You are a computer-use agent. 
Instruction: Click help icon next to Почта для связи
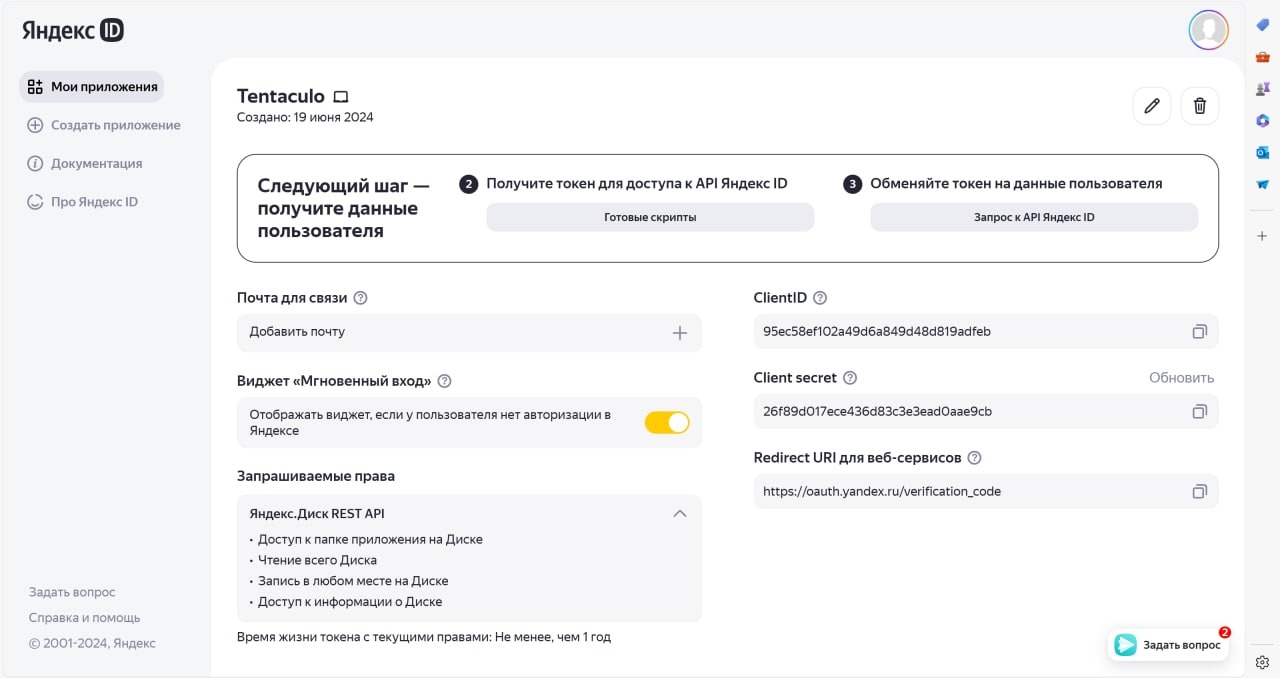pyautogui.click(x=361, y=298)
